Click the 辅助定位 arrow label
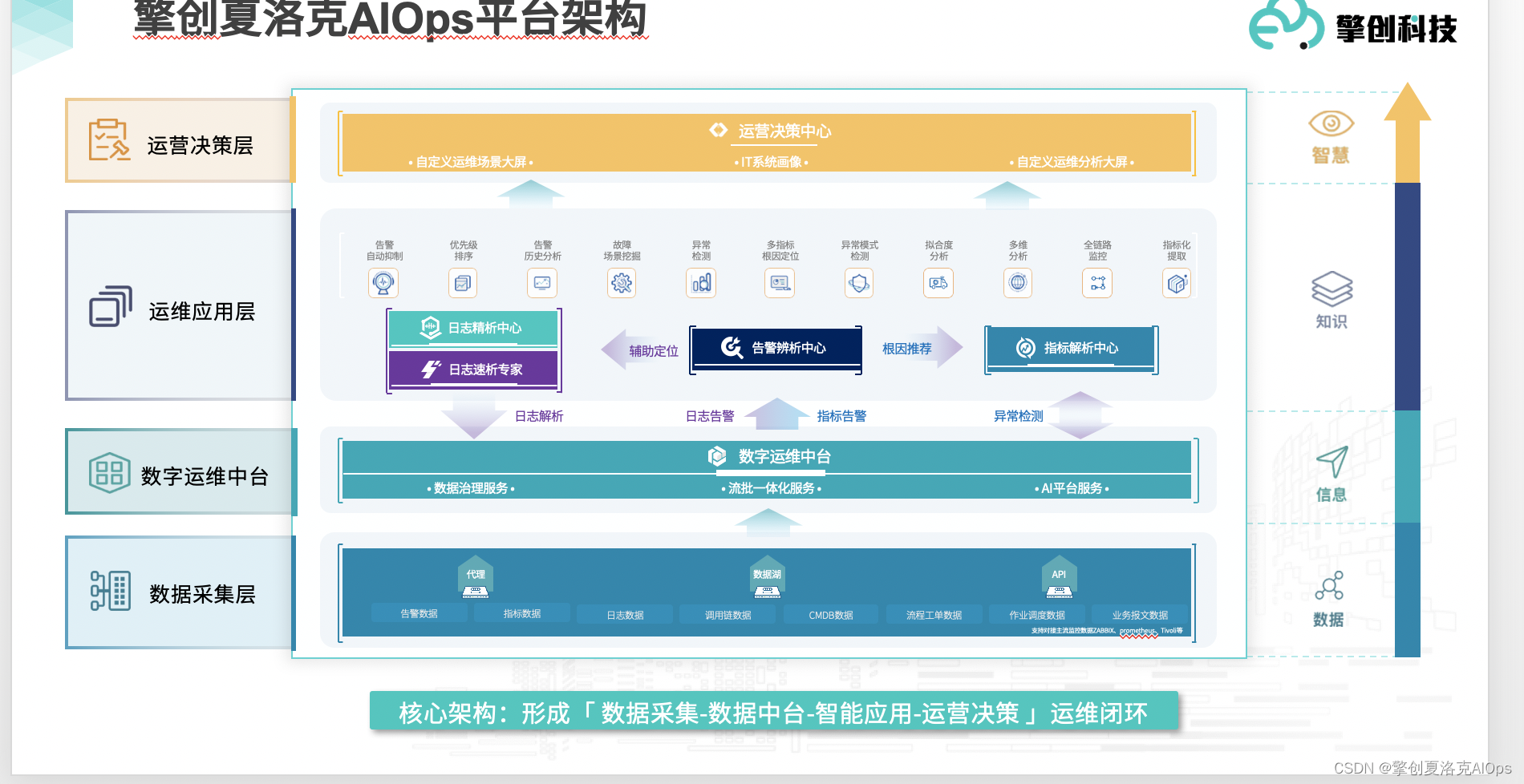The width and height of the screenshot is (1524, 784). pos(654,351)
